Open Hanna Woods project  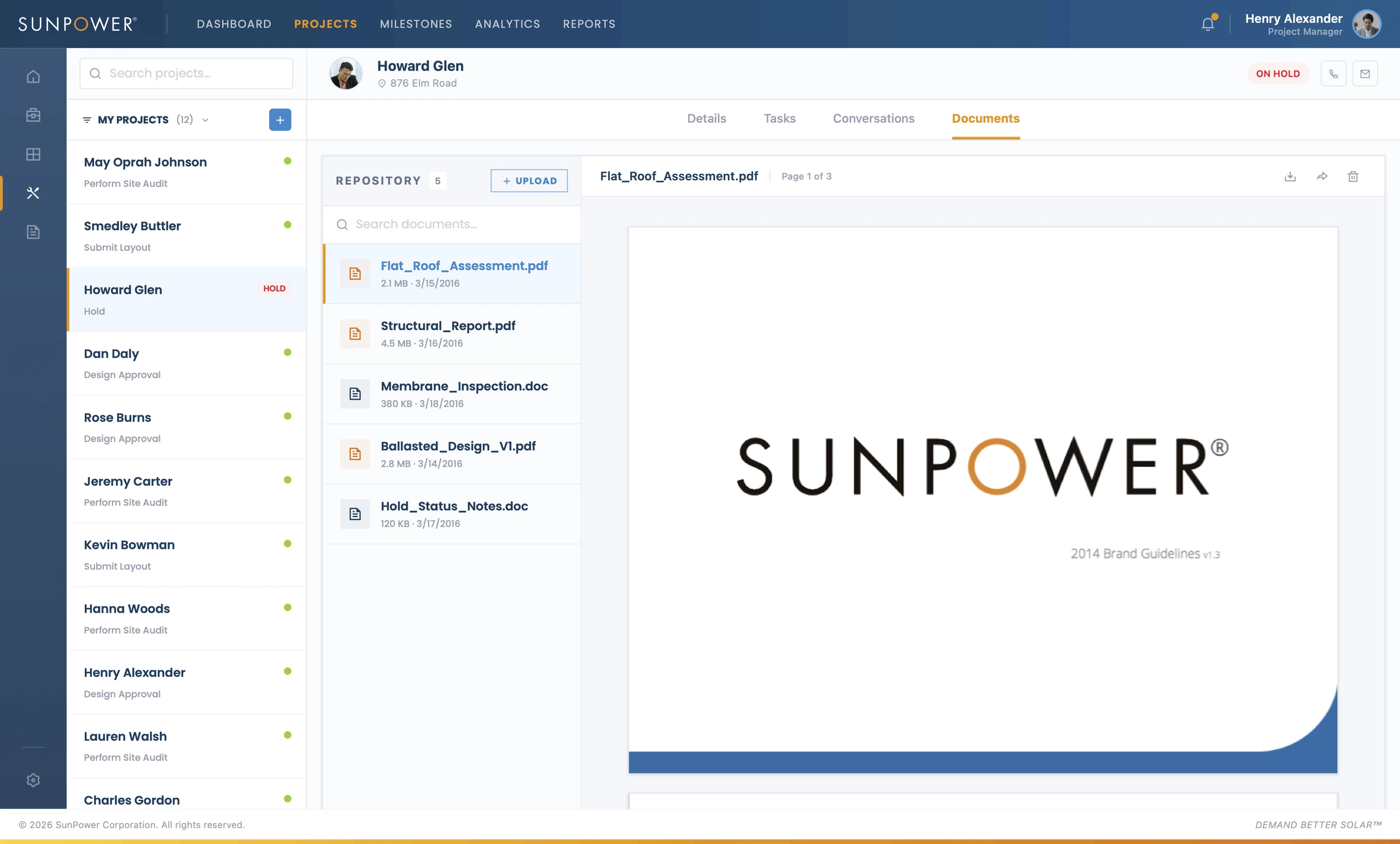(186, 619)
